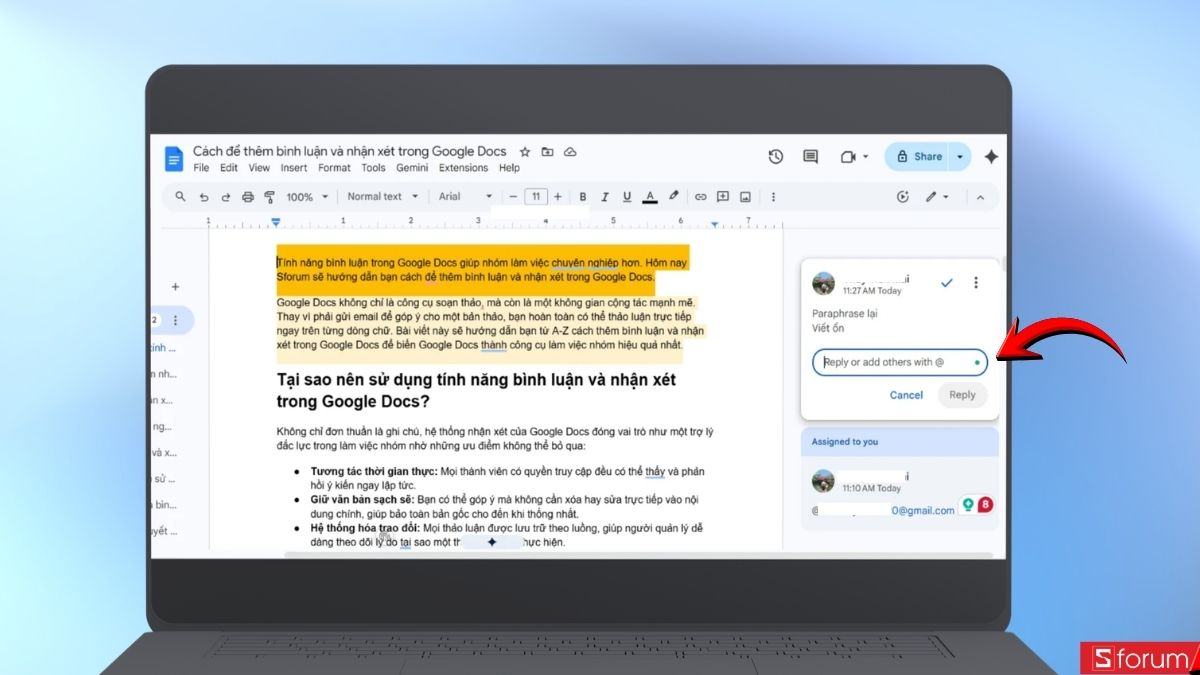This screenshot has width=1200, height=675.
Task: Open zoom level 100% dropdown
Action: [x=306, y=197]
